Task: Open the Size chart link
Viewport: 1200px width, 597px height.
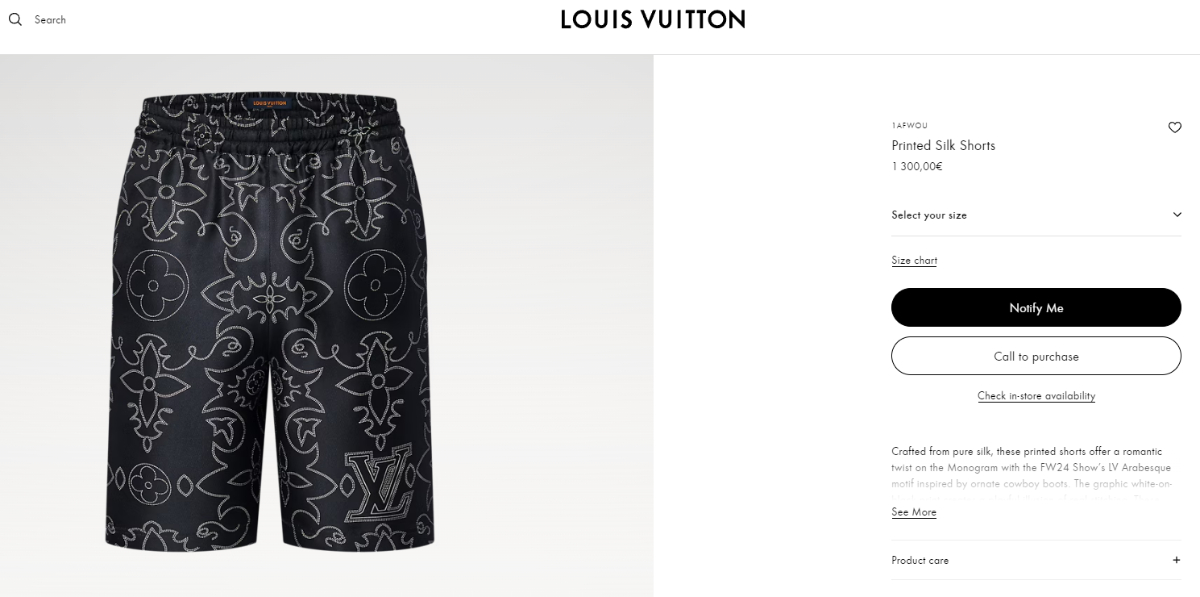Action: 914,260
